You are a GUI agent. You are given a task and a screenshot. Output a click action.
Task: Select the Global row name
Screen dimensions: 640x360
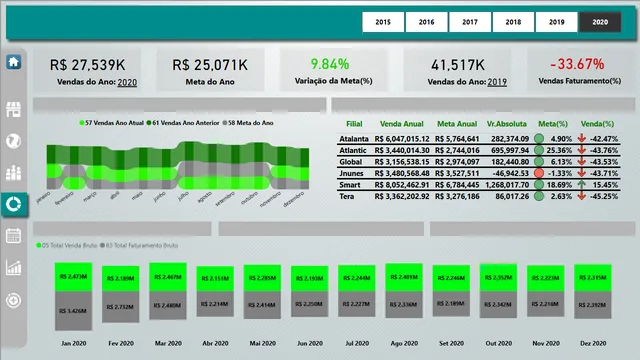click(x=351, y=162)
